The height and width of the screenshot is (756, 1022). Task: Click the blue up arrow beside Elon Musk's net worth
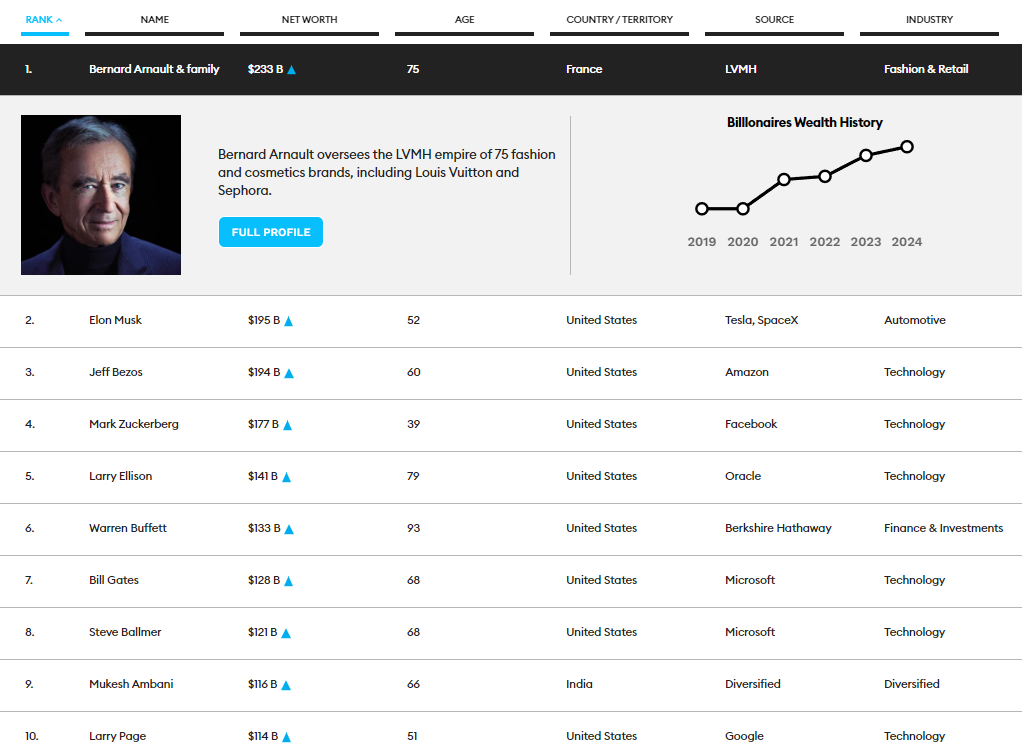coord(289,321)
